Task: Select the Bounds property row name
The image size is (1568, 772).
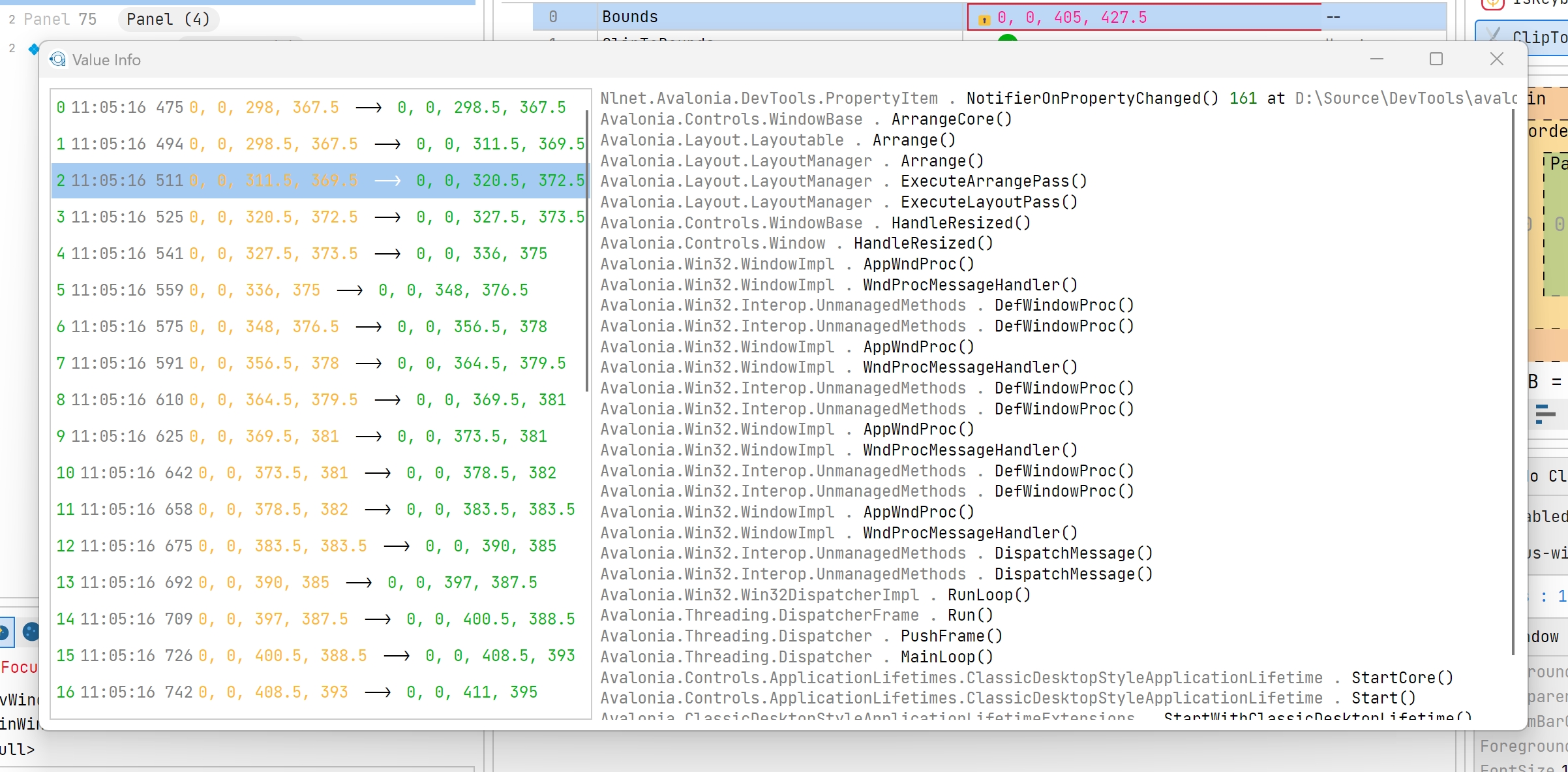Action: pyautogui.click(x=629, y=17)
